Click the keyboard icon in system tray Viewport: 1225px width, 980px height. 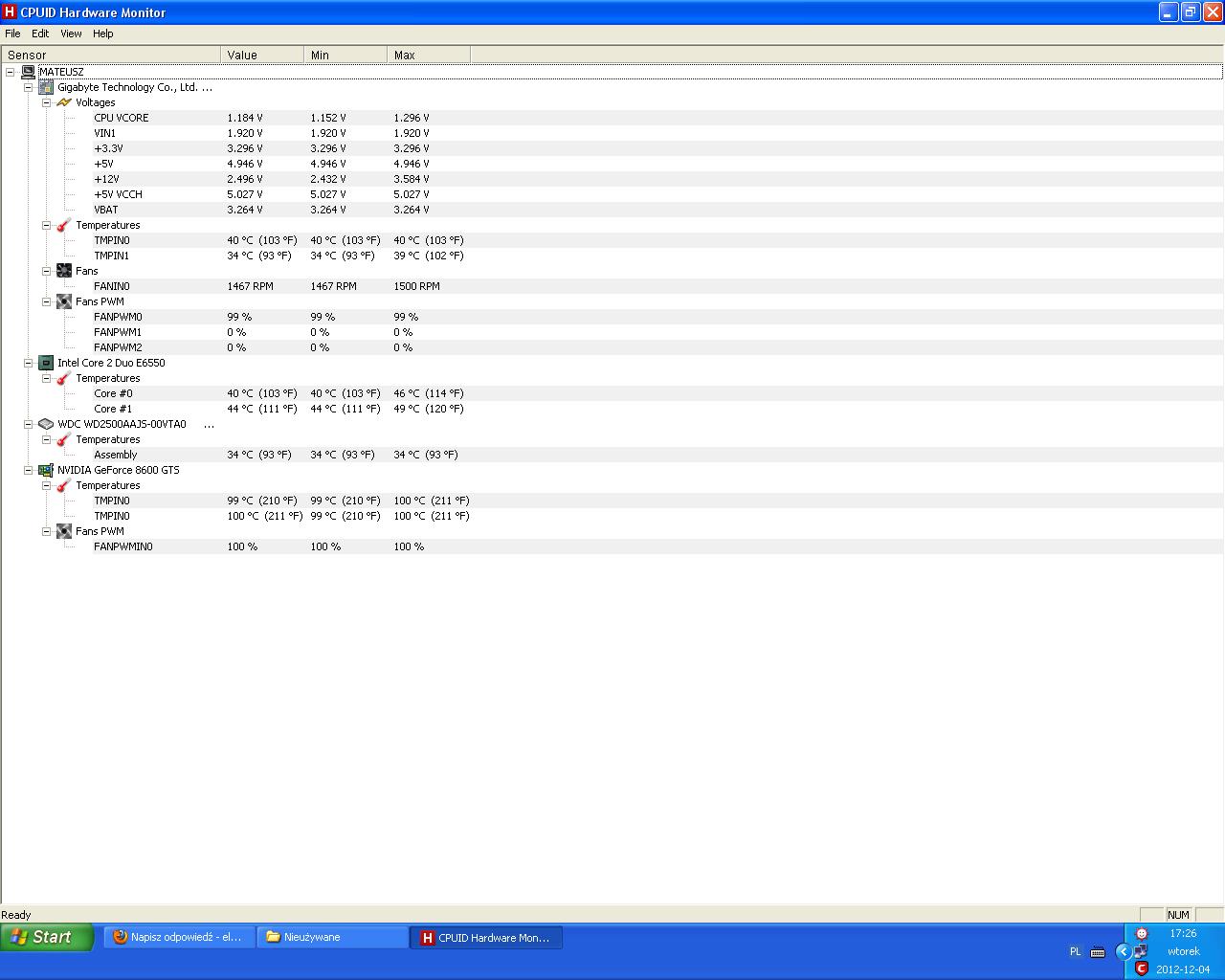1098,952
